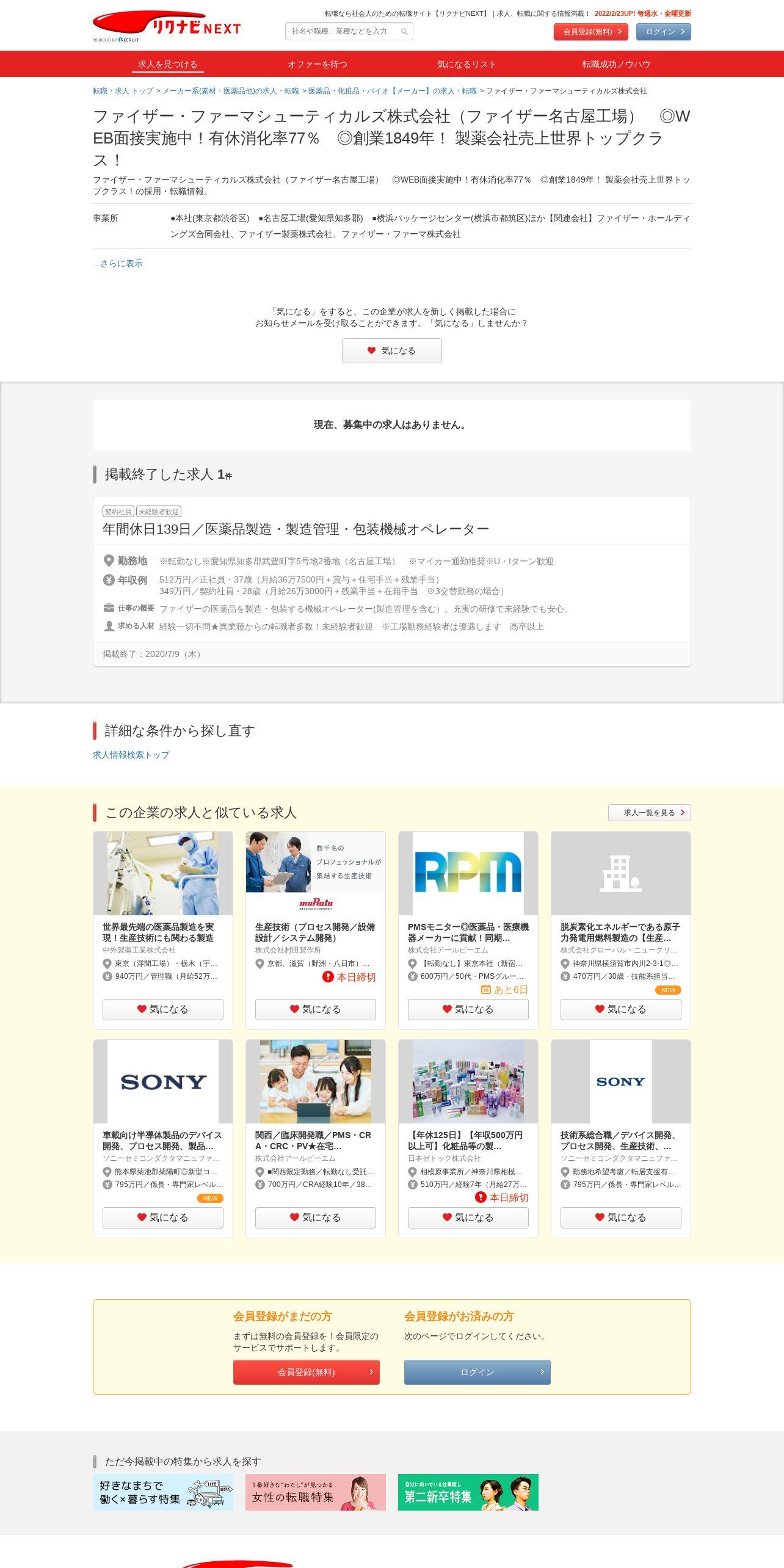Click the bottom blue ログイン button

[x=477, y=1372]
